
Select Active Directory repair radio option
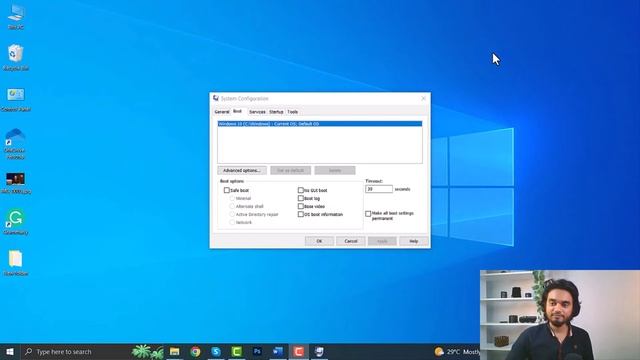click(232, 214)
